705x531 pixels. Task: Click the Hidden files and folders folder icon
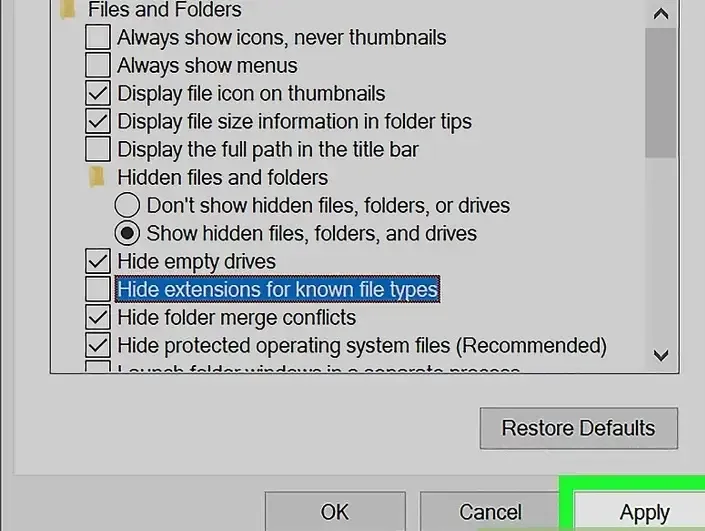pos(97,177)
